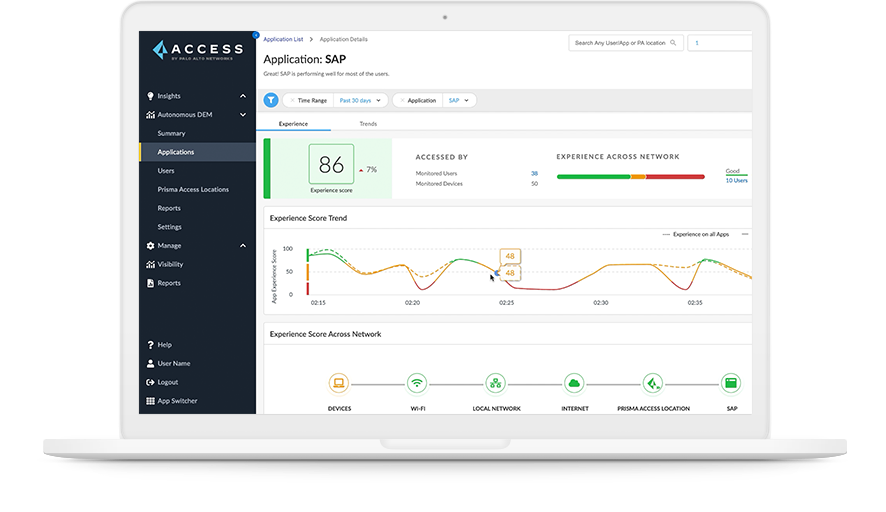Expand the Insights section chevron

[x=243, y=96]
